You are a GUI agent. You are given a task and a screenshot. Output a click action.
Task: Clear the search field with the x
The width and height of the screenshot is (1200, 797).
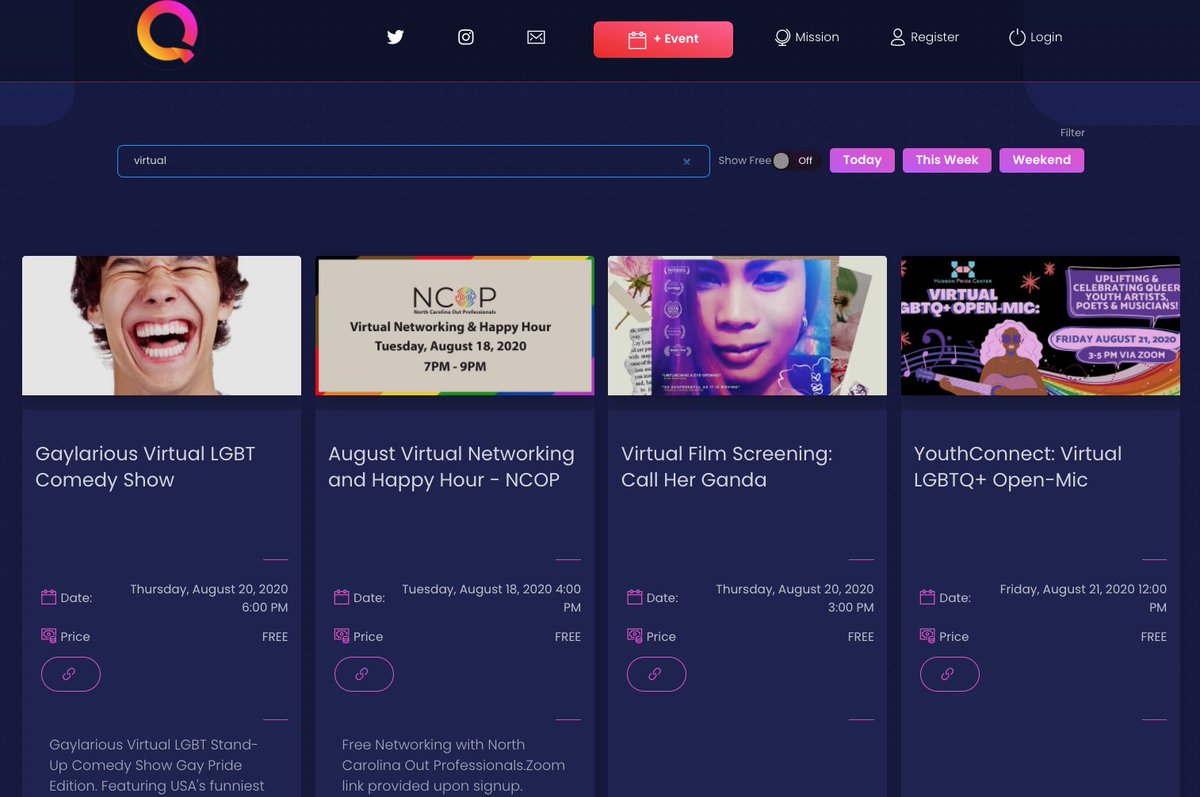click(687, 161)
